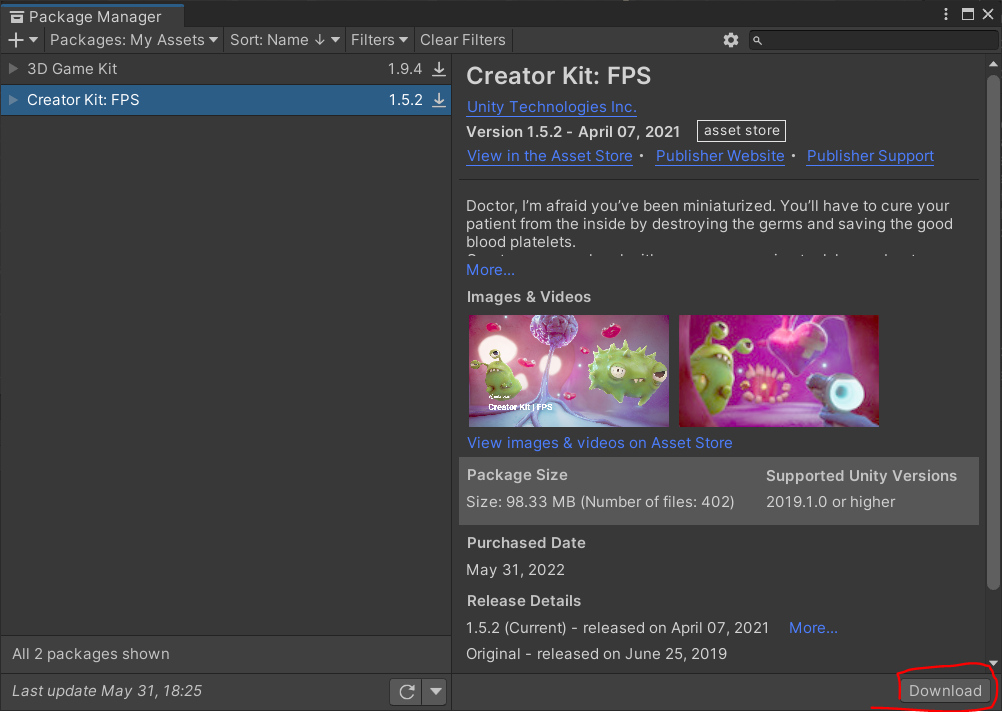The width and height of the screenshot is (1002, 712).
Task: Open the Publisher Website link
Action: (720, 156)
